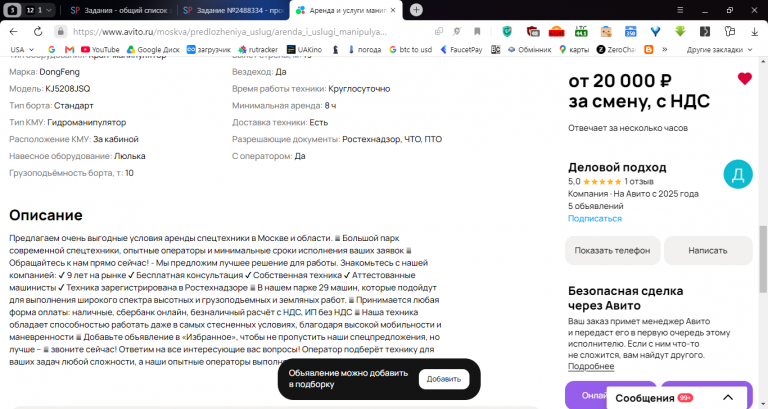
Task: Switch to the 'Задание №2488334' tab
Action: pos(234,10)
